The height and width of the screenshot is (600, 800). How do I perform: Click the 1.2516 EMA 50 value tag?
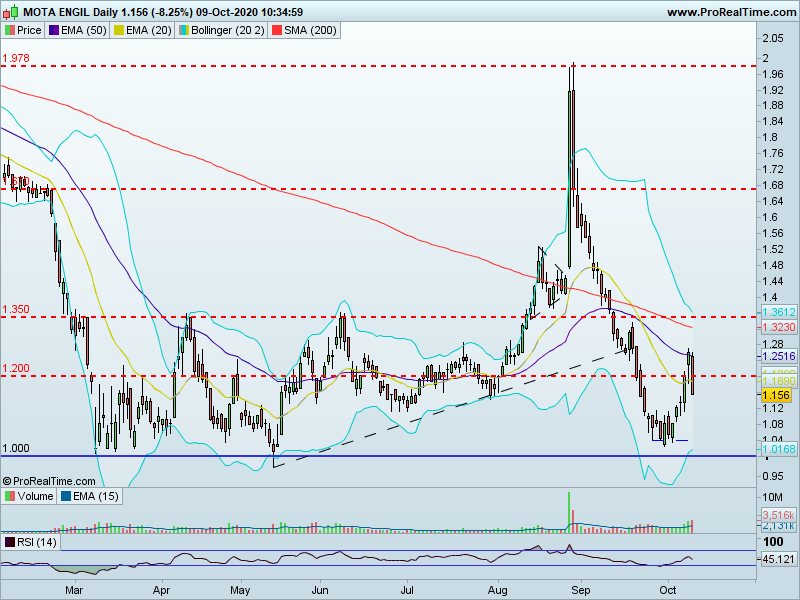[779, 356]
